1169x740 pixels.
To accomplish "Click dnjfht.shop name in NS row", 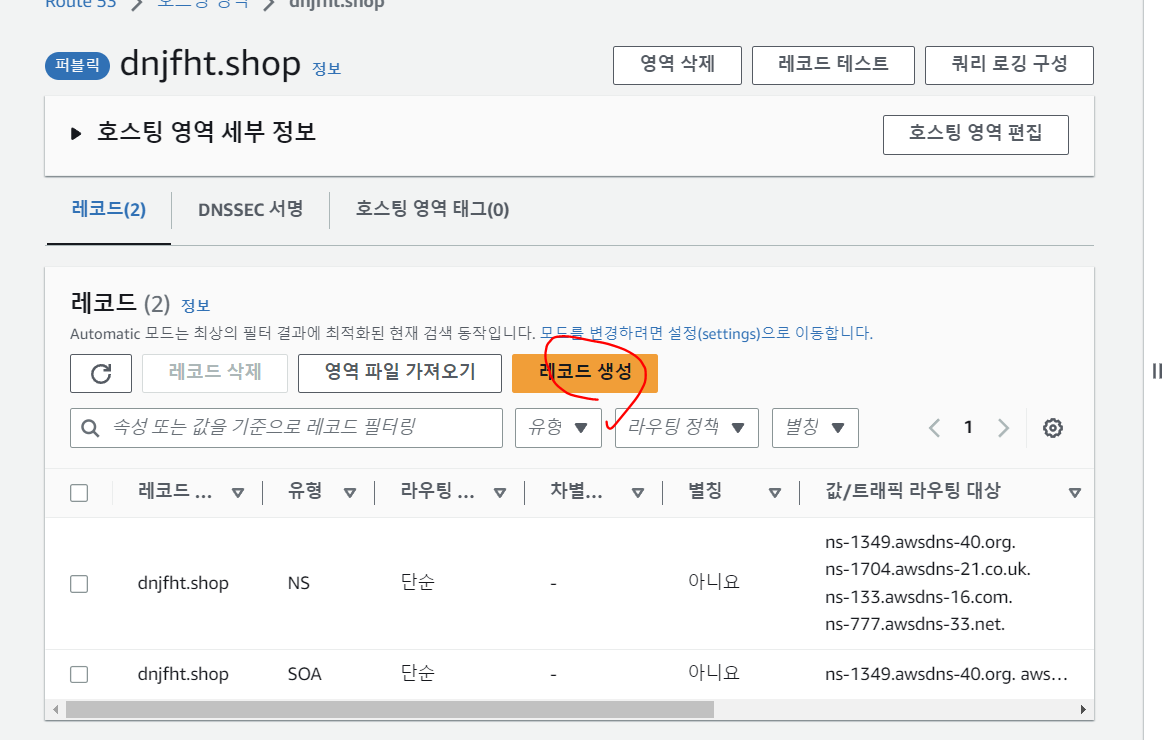I will pyautogui.click(x=183, y=584).
